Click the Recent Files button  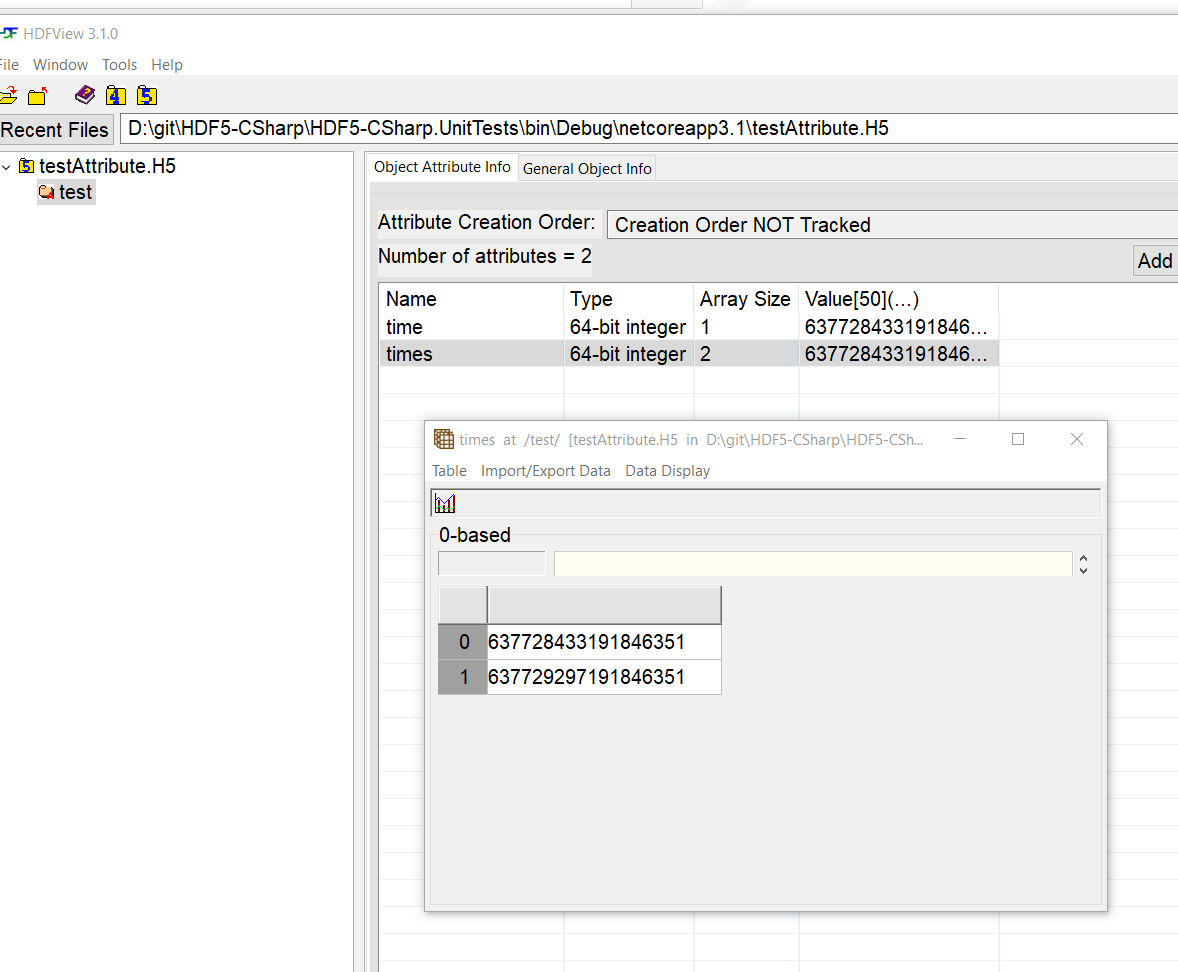(x=55, y=129)
